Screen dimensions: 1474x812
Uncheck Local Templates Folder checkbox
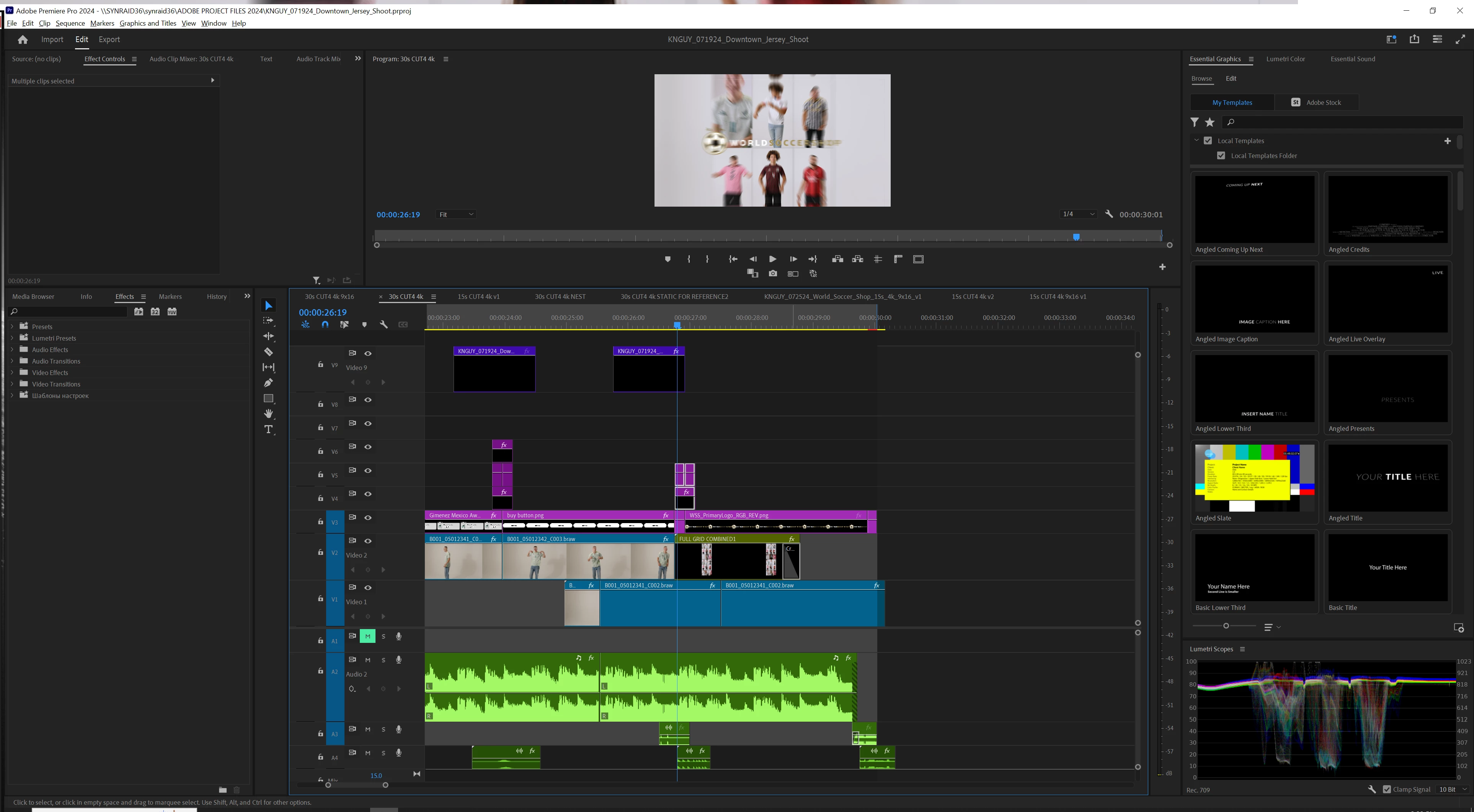(1221, 156)
